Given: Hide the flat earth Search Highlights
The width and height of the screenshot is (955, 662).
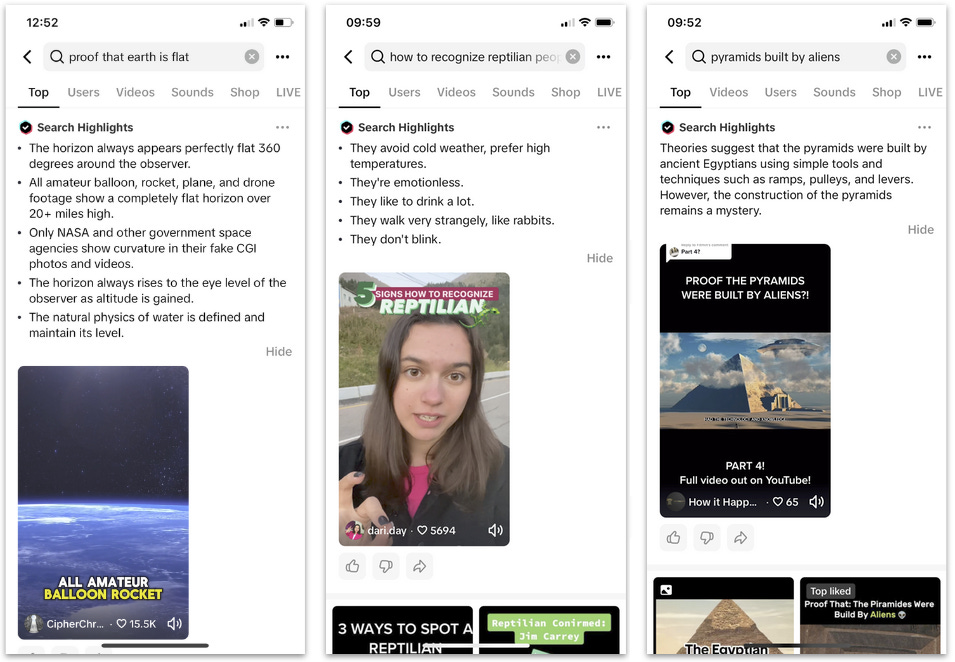Looking at the screenshot, I should pos(279,351).
